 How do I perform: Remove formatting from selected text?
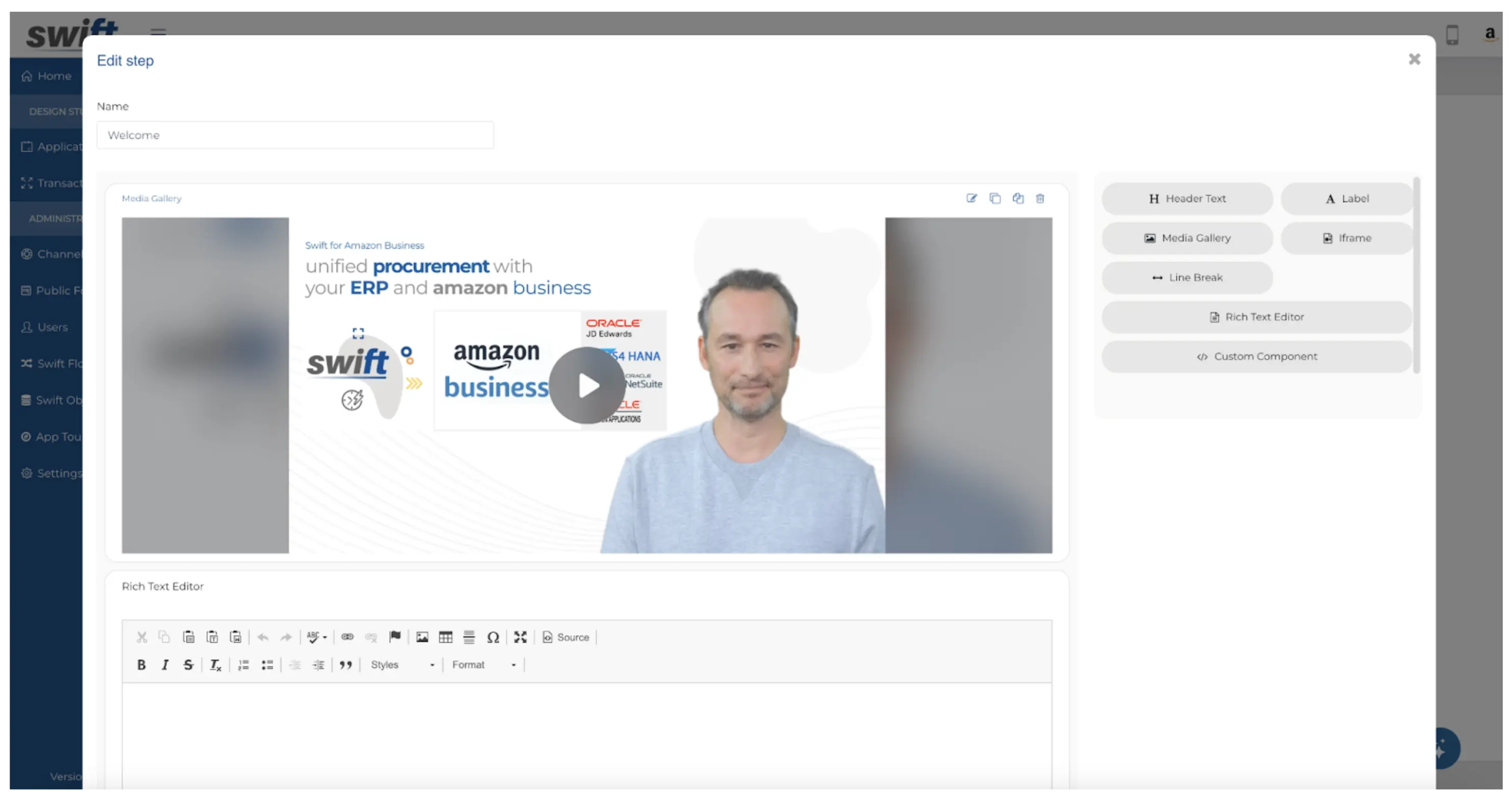215,664
